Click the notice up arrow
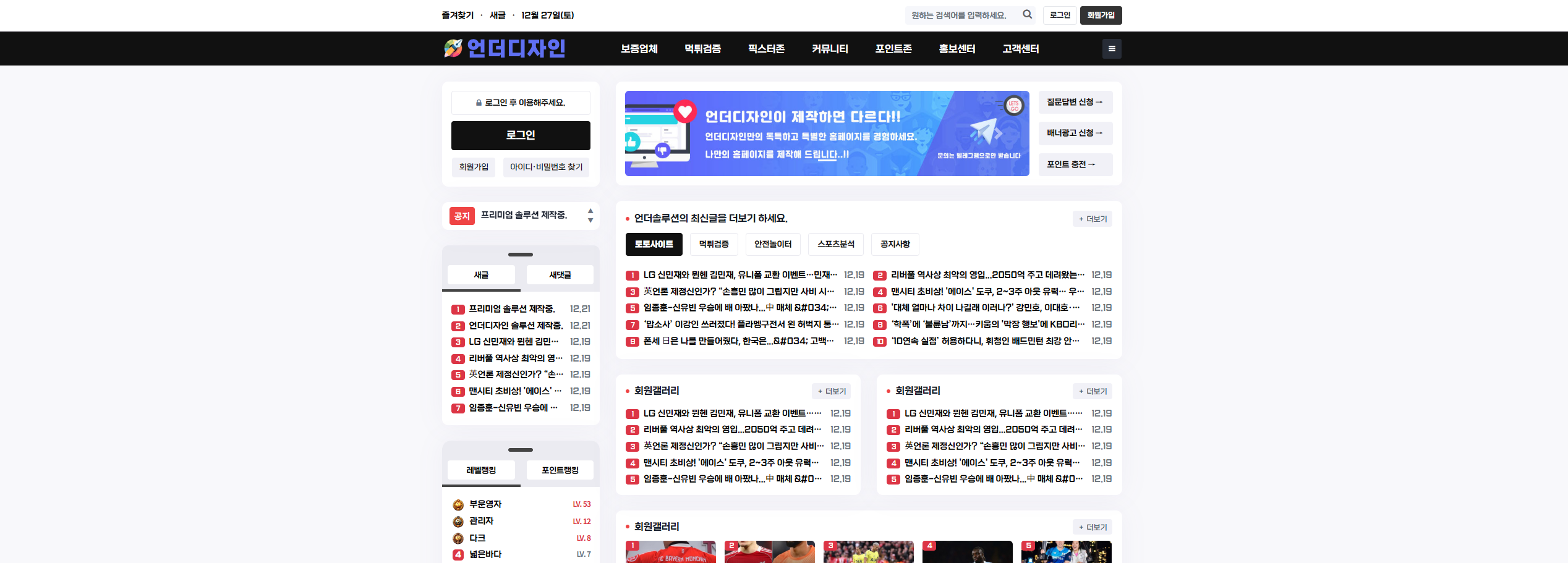Screen dimensions: 1568x563 coord(590,211)
